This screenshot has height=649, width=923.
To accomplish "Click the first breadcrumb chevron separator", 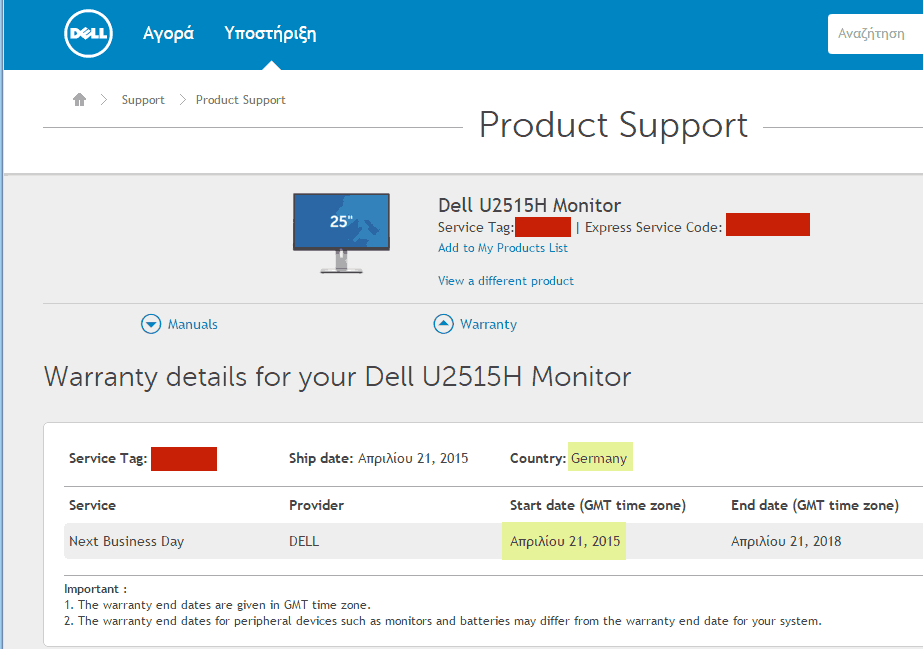I will (x=104, y=99).
